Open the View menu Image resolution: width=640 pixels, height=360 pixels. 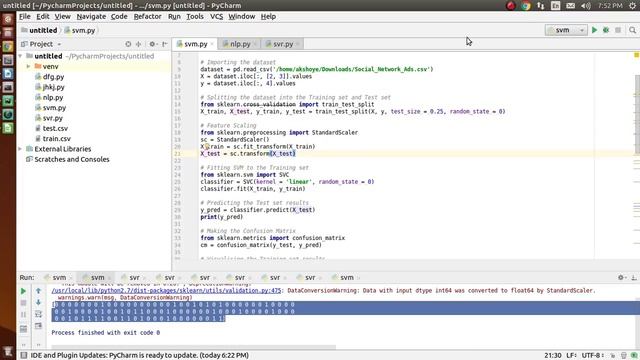coord(62,17)
